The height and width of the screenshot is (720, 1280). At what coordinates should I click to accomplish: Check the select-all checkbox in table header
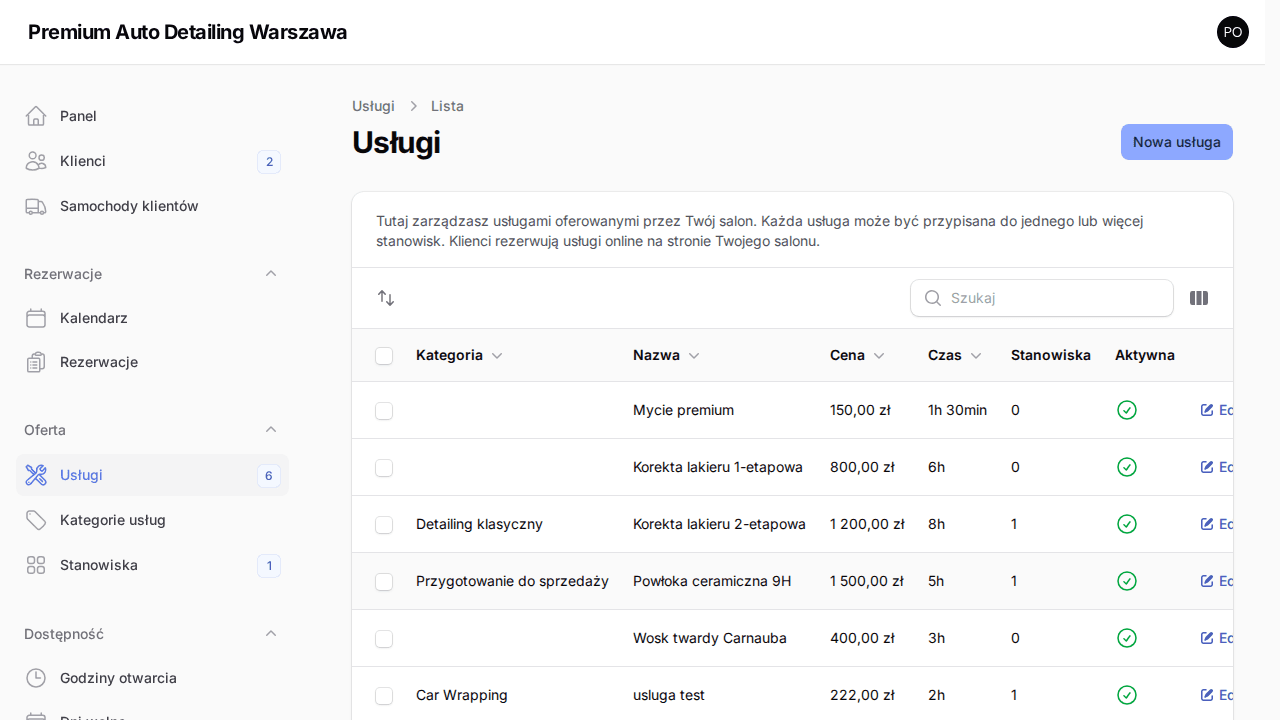click(384, 355)
